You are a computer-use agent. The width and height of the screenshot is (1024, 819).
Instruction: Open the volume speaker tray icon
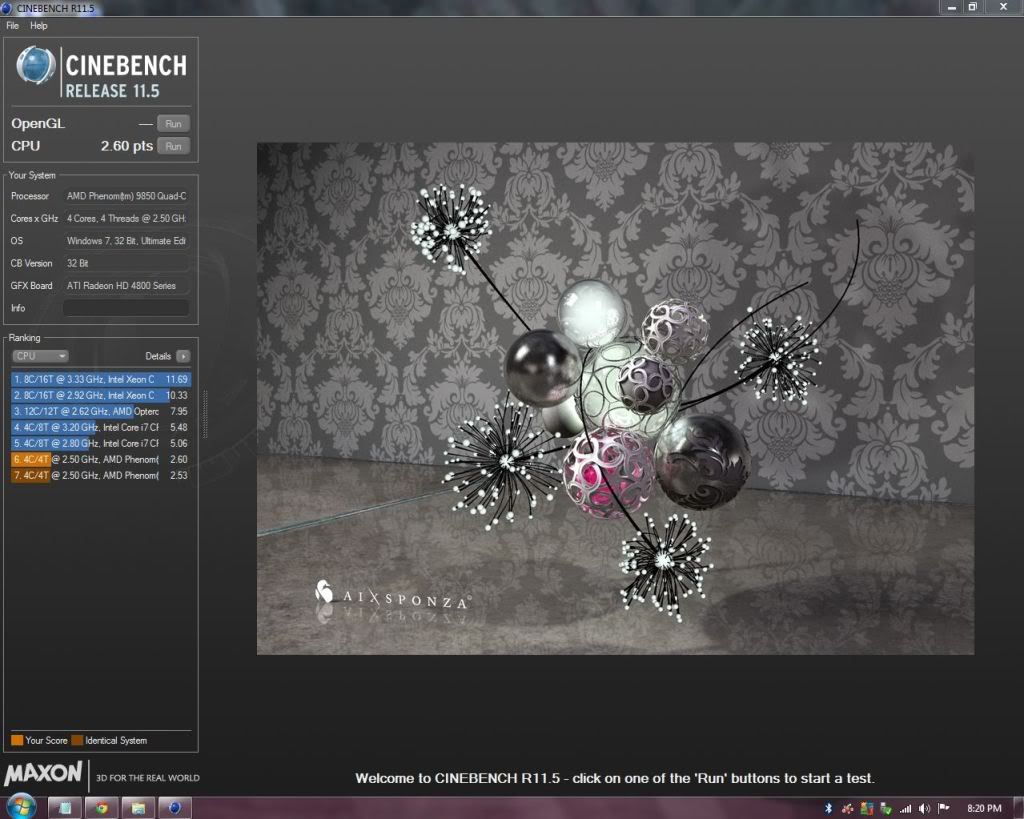click(924, 809)
